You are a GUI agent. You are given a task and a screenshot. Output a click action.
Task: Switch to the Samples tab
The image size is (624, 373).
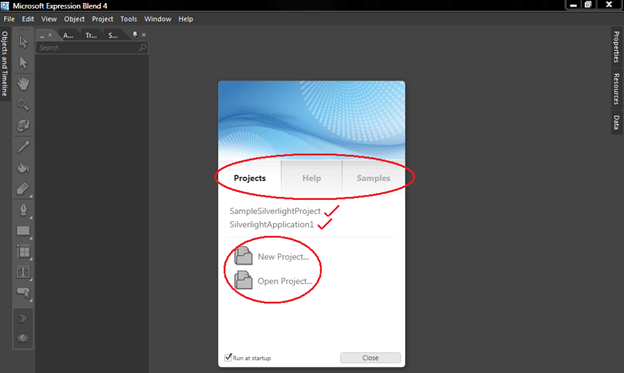373,178
